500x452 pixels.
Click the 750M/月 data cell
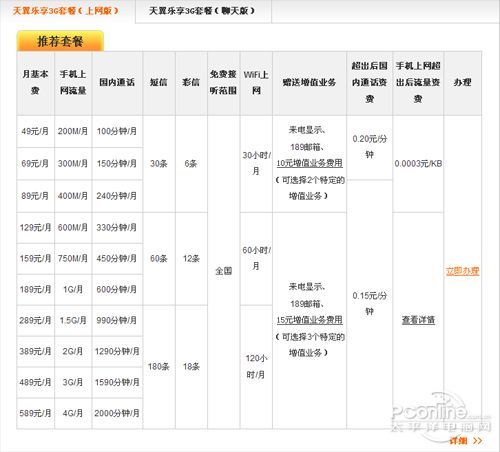point(73,258)
